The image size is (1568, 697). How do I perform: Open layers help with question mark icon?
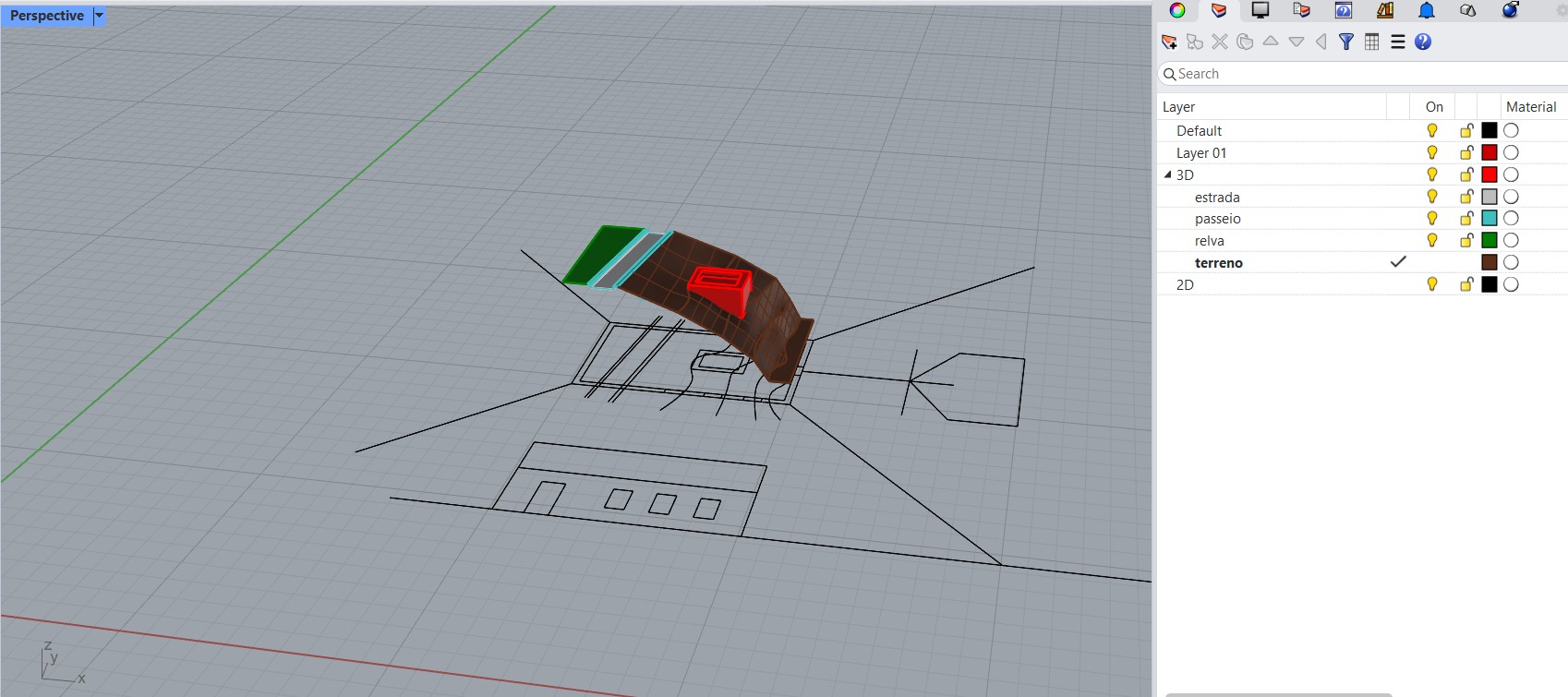coord(1423,42)
